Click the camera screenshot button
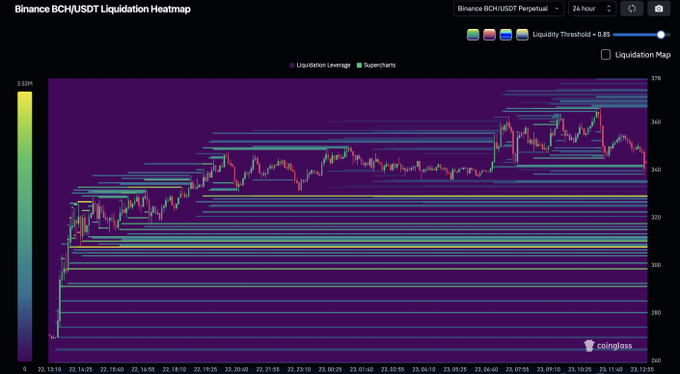This screenshot has height=374, width=680. (658, 9)
